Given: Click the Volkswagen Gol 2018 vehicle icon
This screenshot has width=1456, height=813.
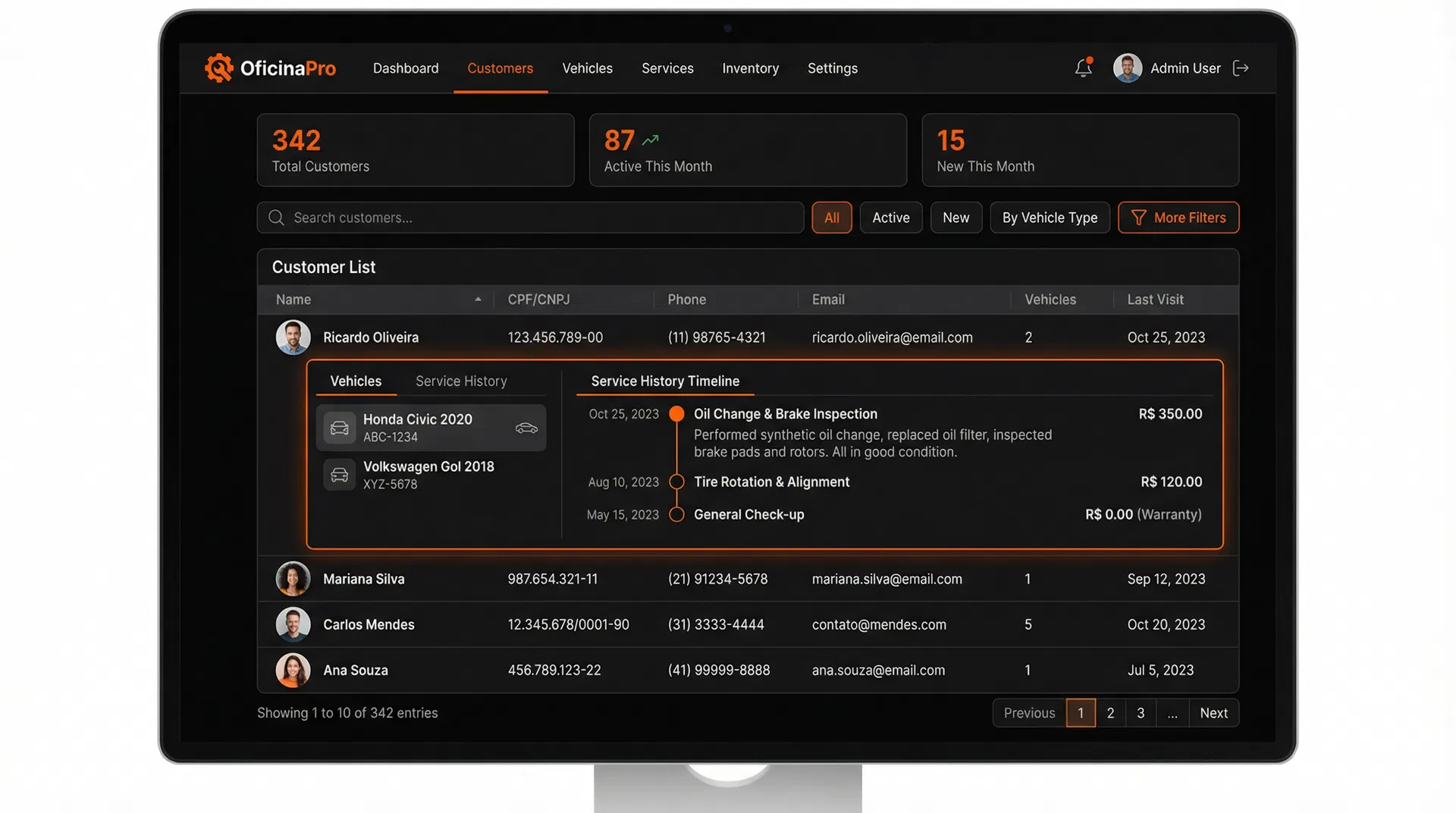Looking at the screenshot, I should pos(339,475).
